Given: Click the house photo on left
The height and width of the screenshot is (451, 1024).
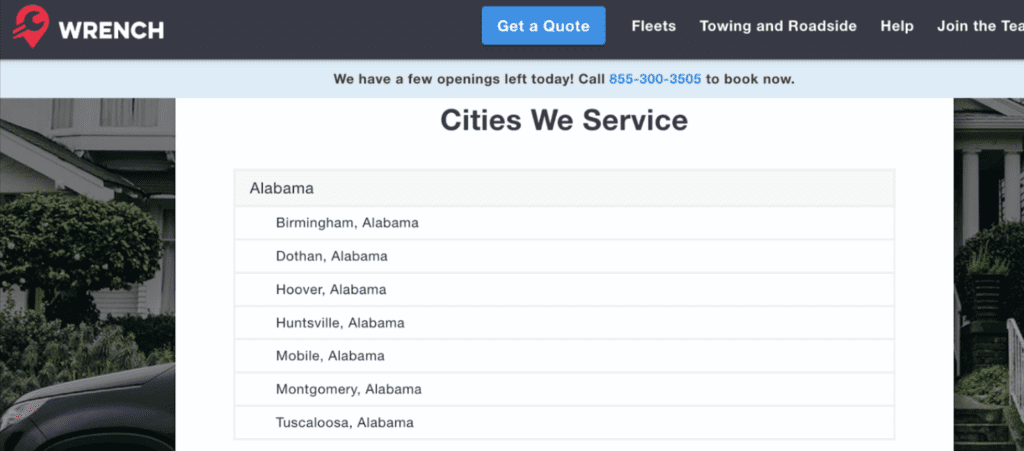Looking at the screenshot, I should 88,274.
